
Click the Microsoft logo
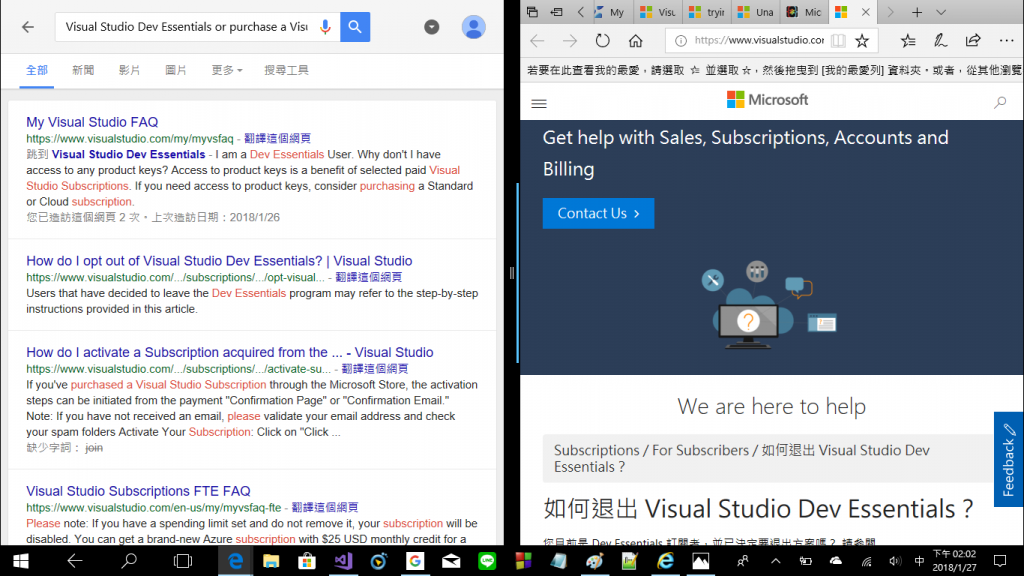click(767, 100)
